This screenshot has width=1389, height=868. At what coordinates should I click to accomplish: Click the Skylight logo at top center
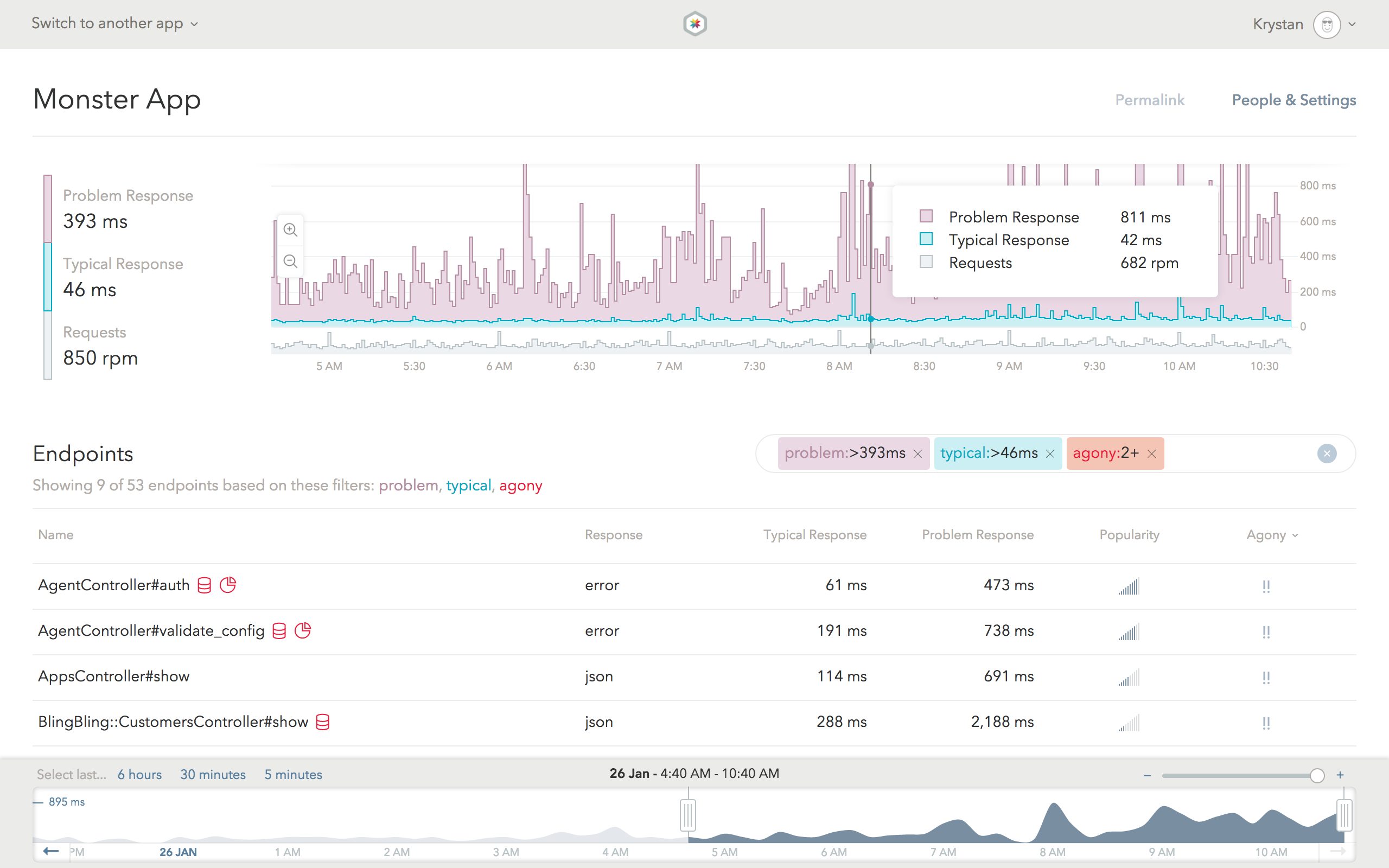coord(694,23)
